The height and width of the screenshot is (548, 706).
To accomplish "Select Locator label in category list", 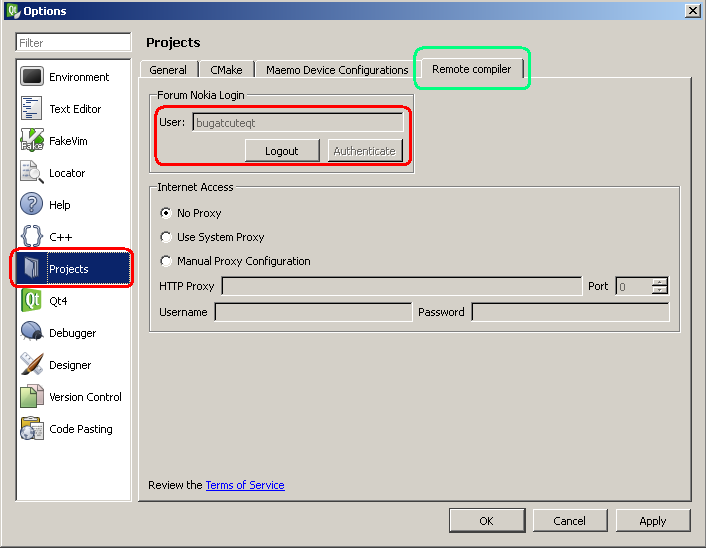I will [67, 173].
